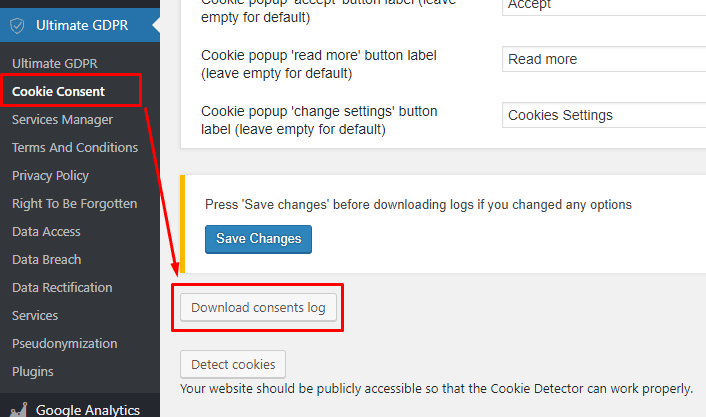Open the Pseudonymization settings
Image resolution: width=706 pixels, height=417 pixels.
64,343
